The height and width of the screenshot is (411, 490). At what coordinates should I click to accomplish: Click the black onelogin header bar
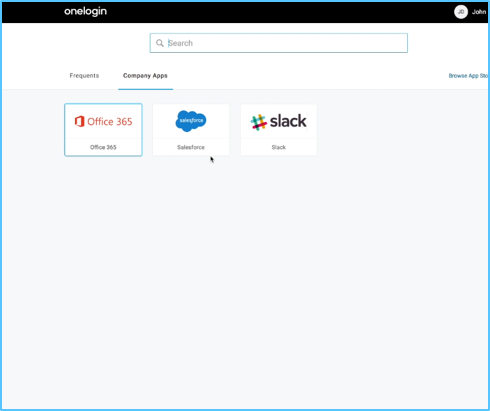pyautogui.click(x=245, y=12)
